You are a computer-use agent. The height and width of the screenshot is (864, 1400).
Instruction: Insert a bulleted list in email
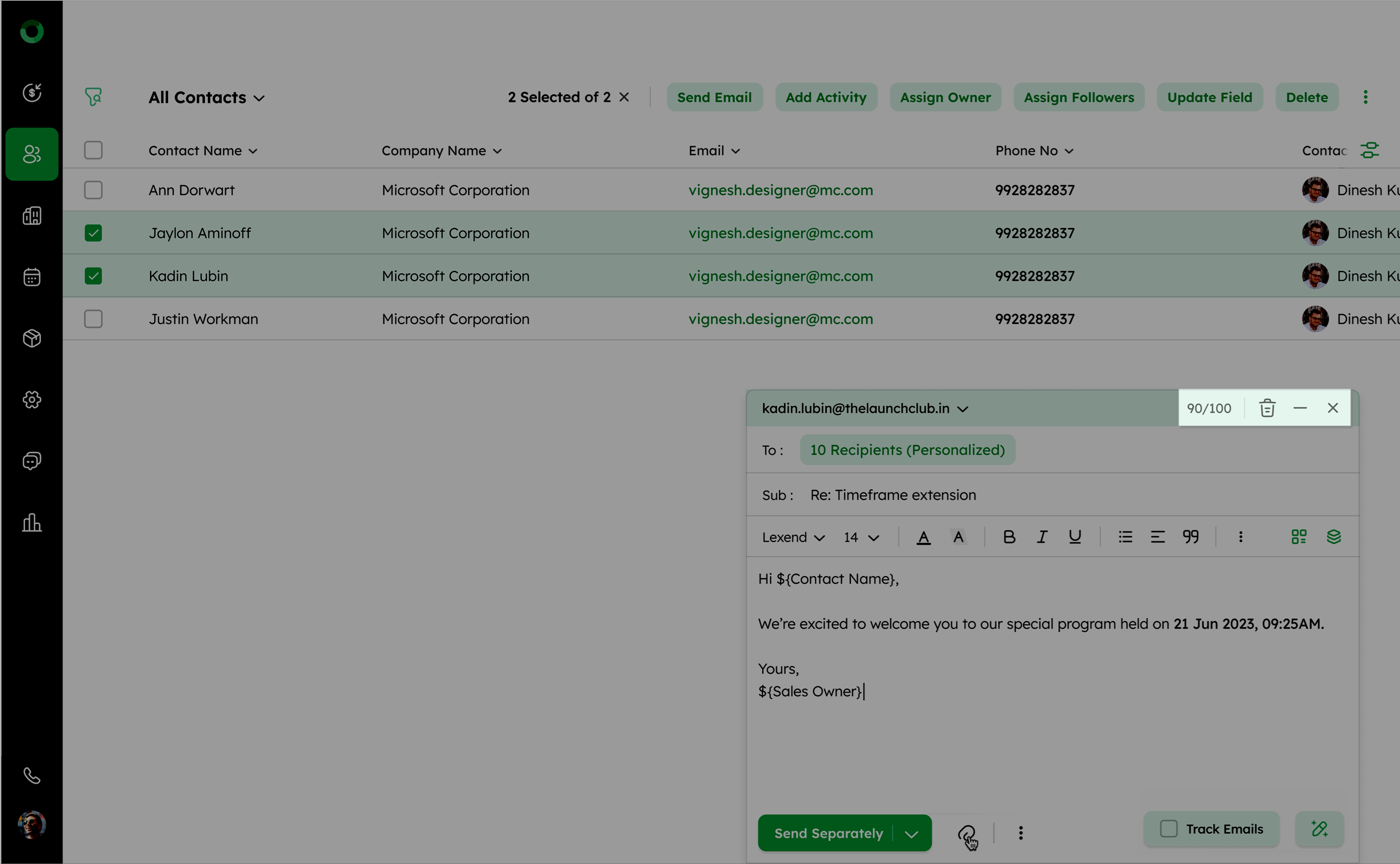1125,537
